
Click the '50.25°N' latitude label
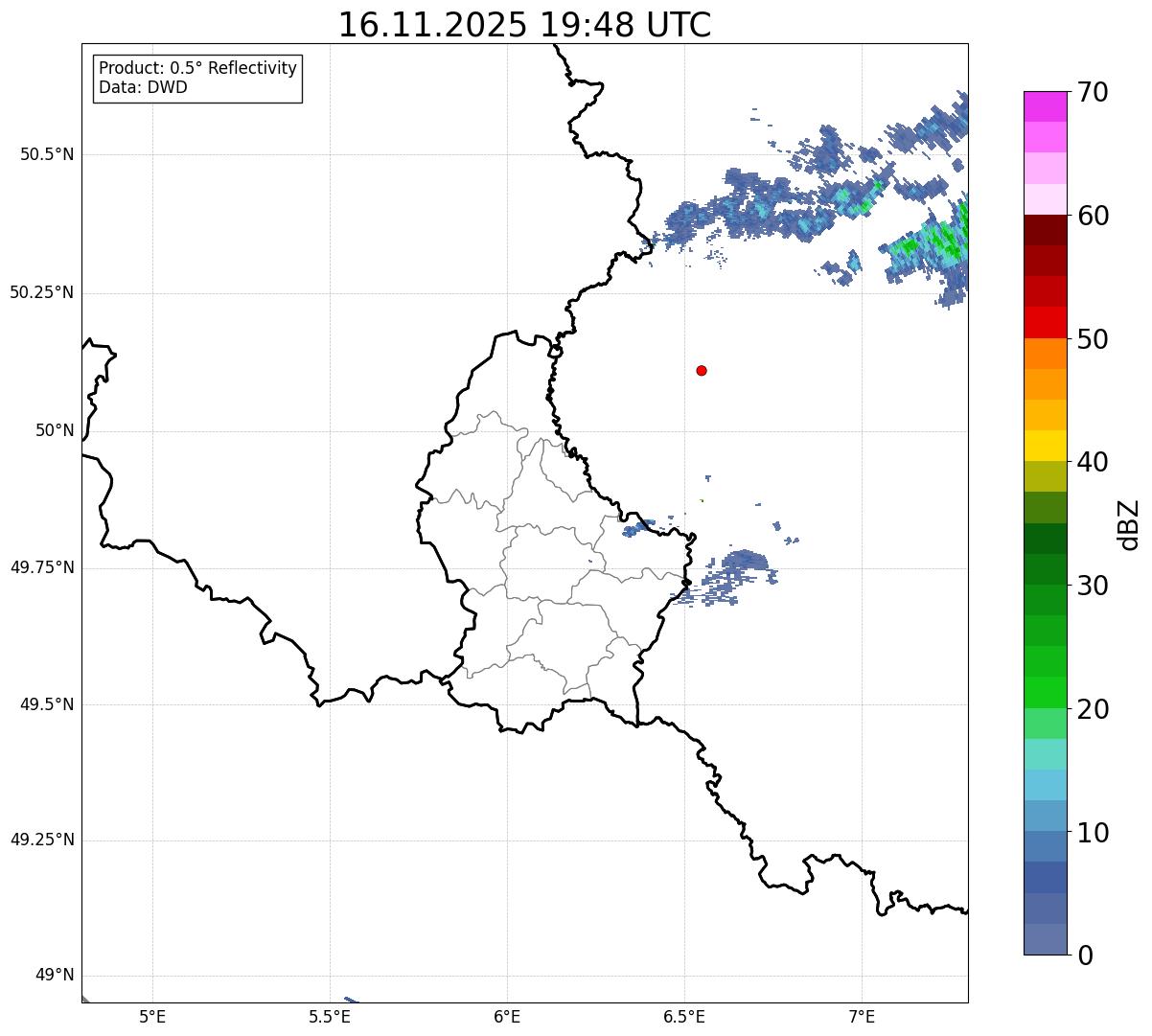pos(42,292)
